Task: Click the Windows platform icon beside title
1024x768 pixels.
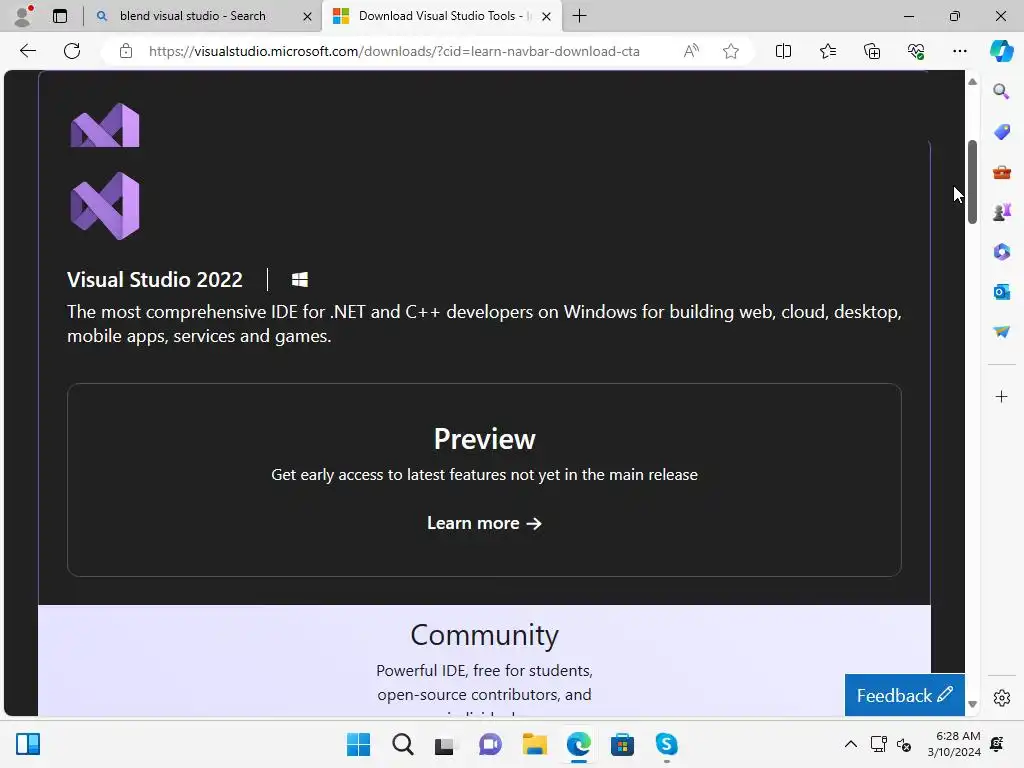Action: click(300, 280)
